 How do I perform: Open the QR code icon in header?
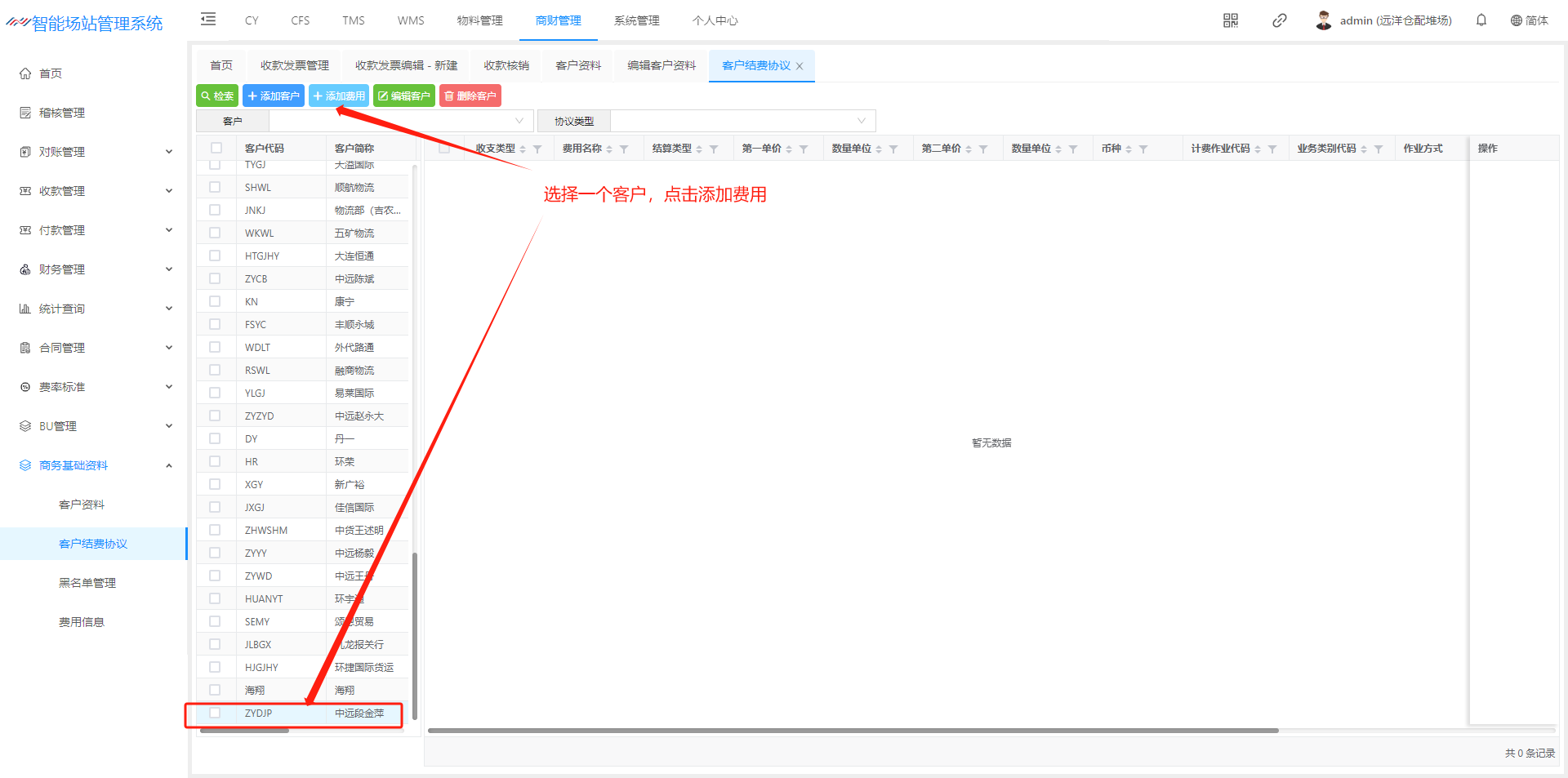click(x=1230, y=20)
